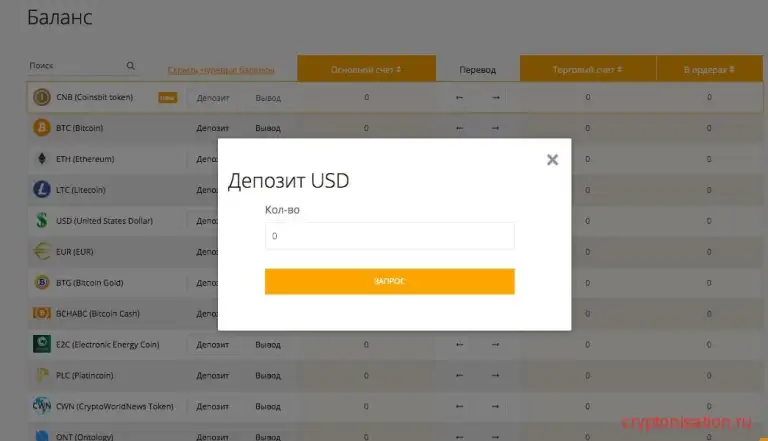Screen dimensions: 768x441
Task: Close the Депозит USD dialog
Action: pos(552,160)
